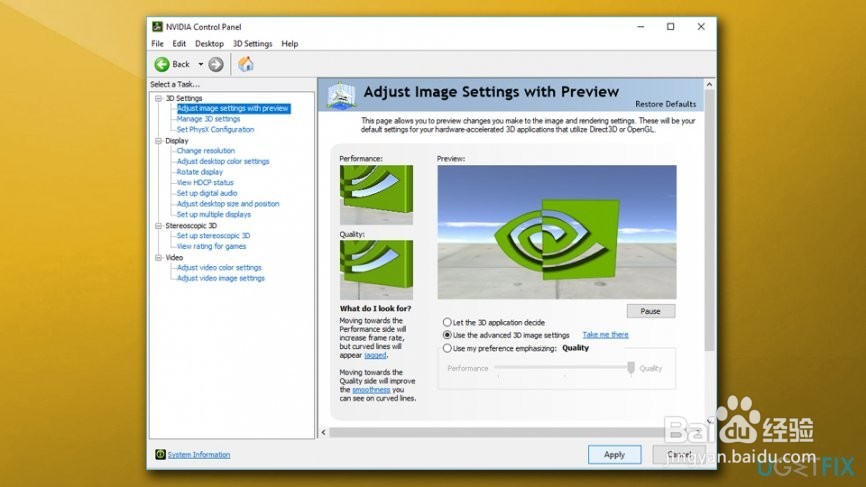The height and width of the screenshot is (487, 866).
Task: Click the Performance-Quality slider handle
Action: point(631,368)
